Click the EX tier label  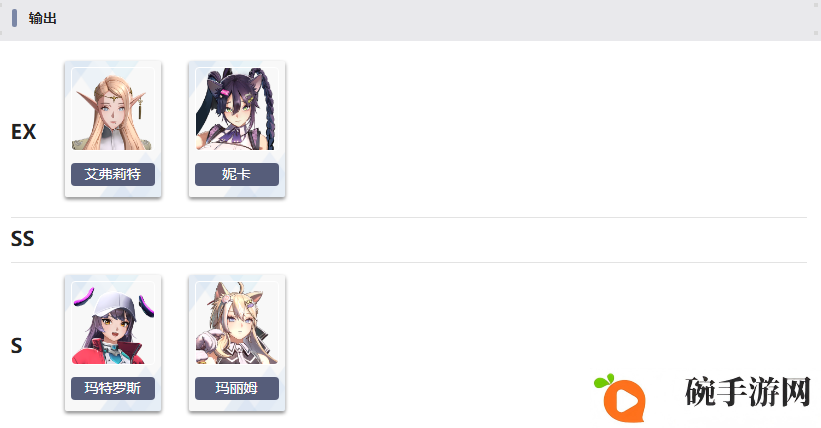(x=24, y=131)
